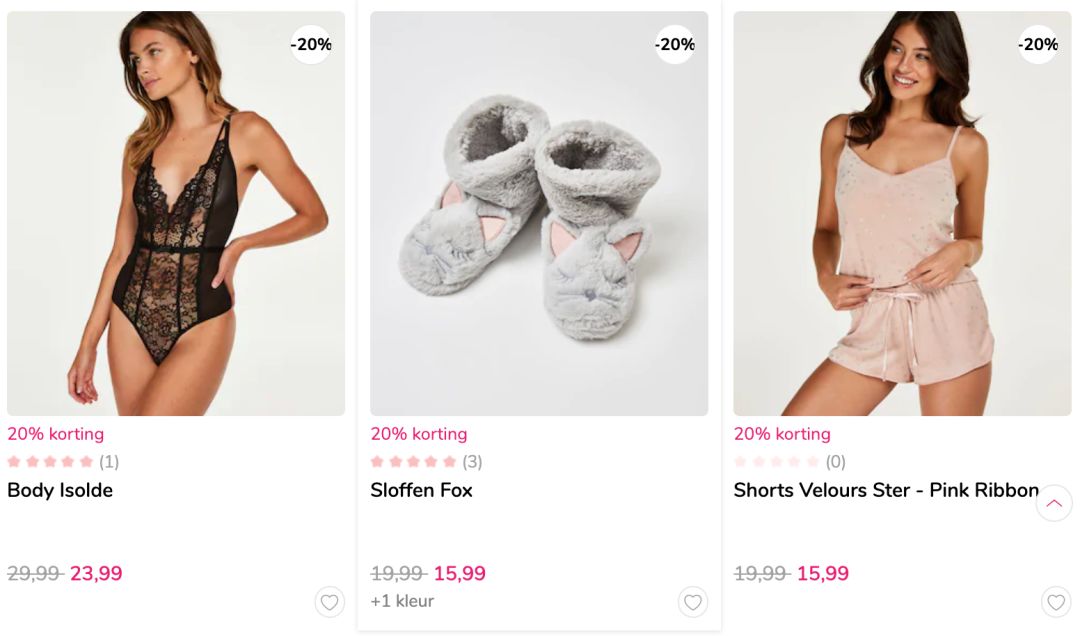Click the scroll-to-top arrow button
1080x636 pixels.
[1053, 503]
